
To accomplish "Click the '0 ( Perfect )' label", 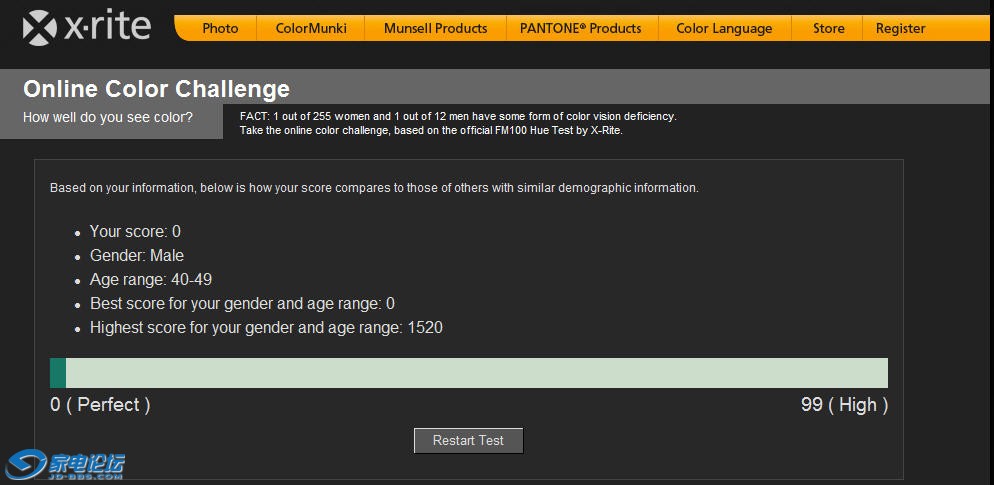I will [x=100, y=404].
